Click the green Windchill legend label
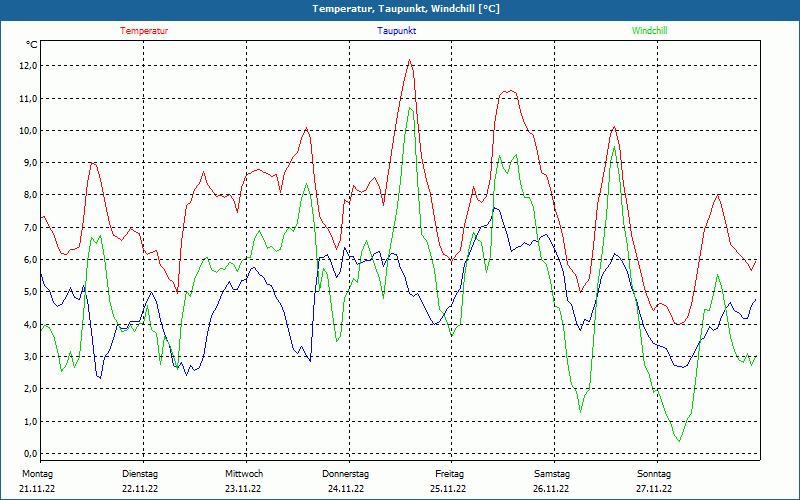The height and width of the screenshot is (500, 800). coord(649,31)
